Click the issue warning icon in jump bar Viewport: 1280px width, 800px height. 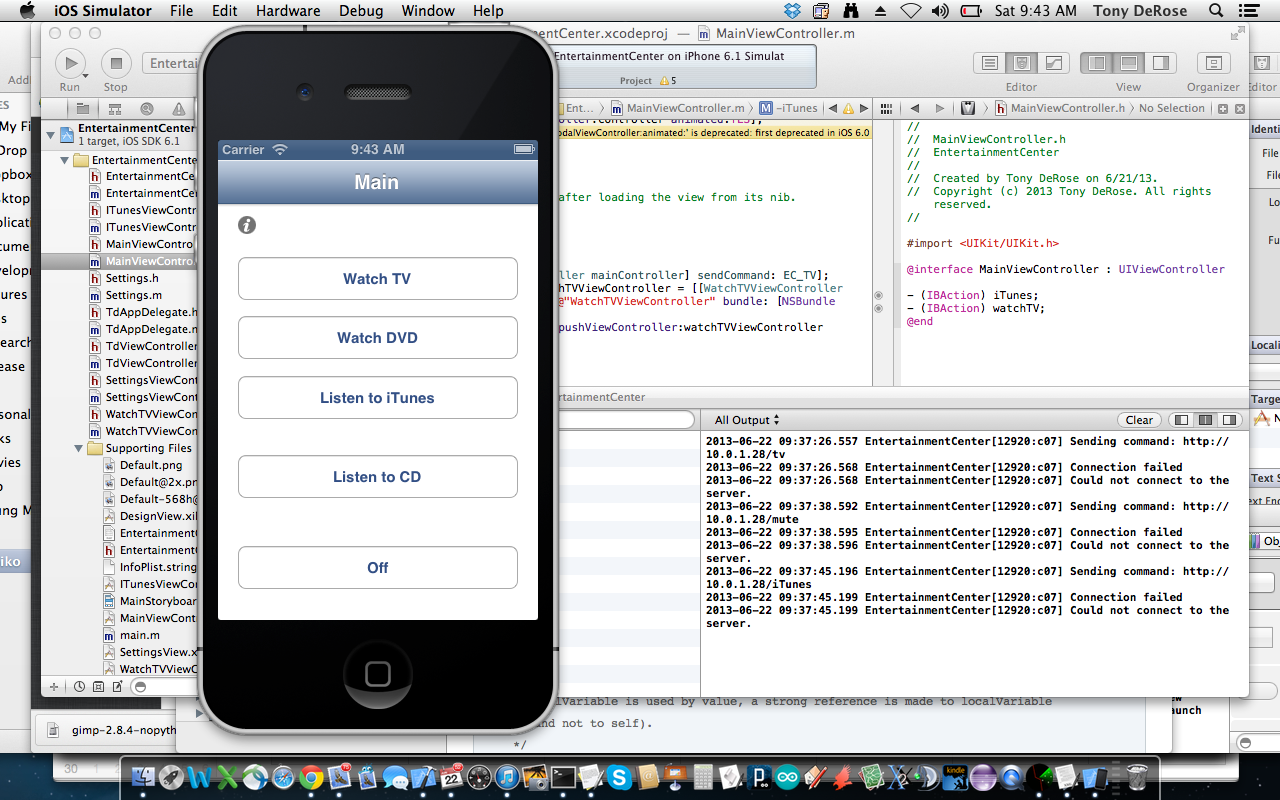848,108
